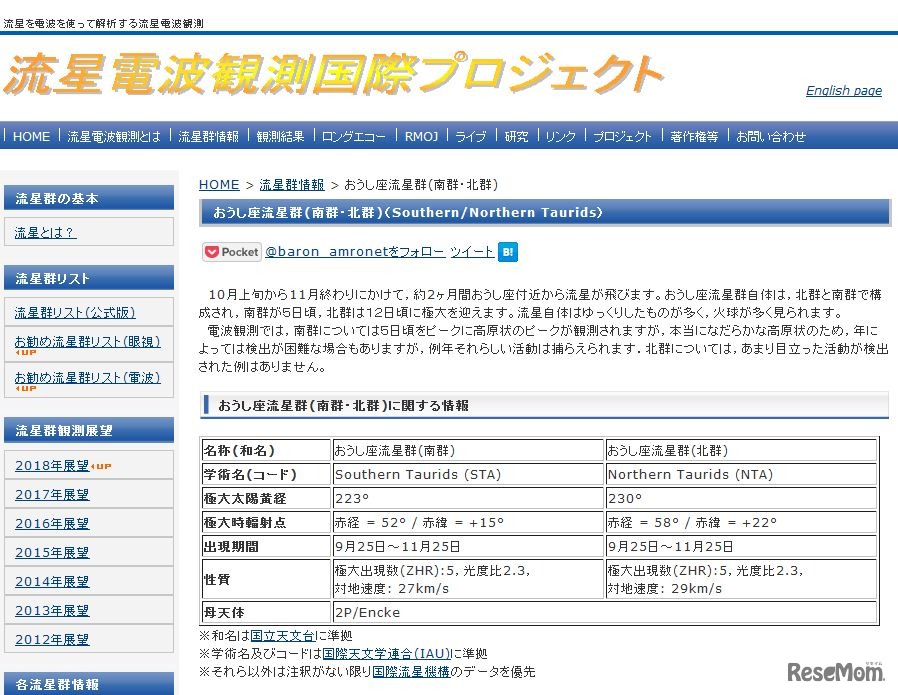The height and width of the screenshot is (695, 898).
Task: Open 流星電波観測とは menu item
Action: (x=114, y=136)
